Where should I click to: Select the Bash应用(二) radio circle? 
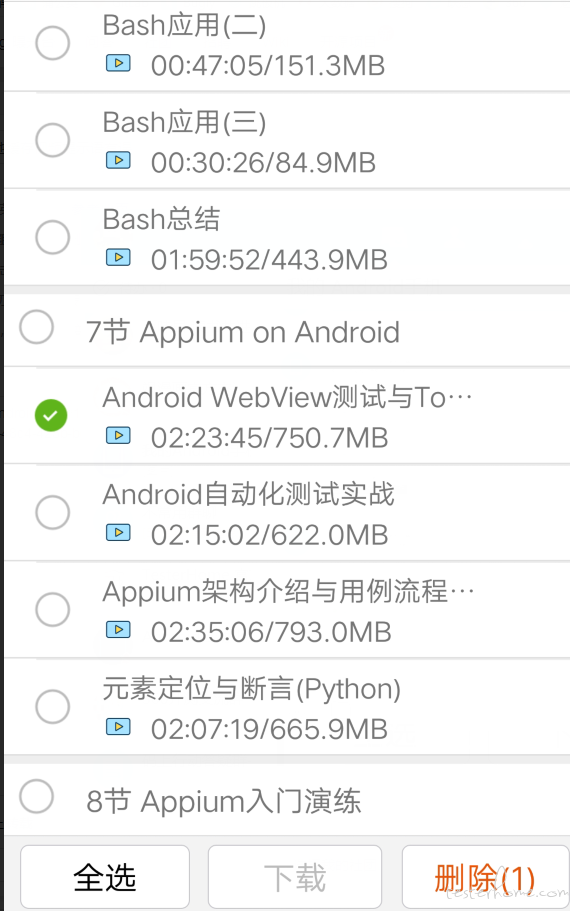[x=52, y=43]
